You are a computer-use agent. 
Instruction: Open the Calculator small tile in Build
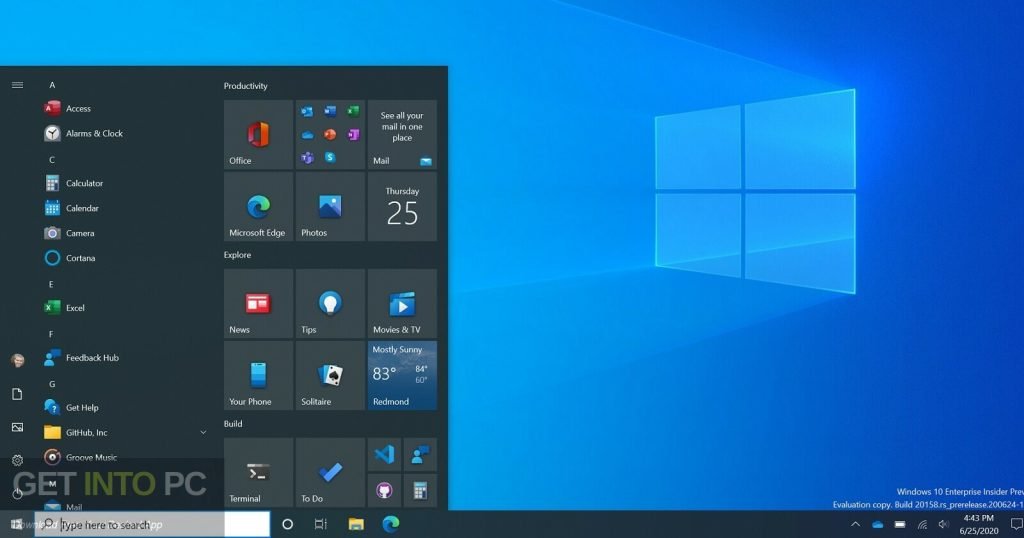(420, 490)
